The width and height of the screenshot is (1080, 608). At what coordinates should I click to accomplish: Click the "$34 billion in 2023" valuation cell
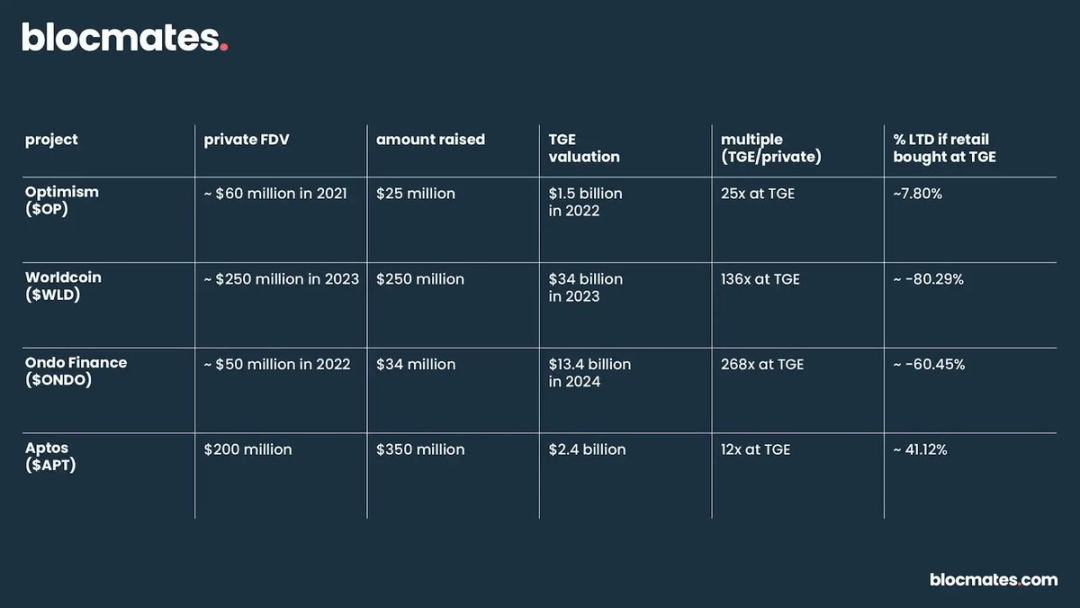pos(585,287)
